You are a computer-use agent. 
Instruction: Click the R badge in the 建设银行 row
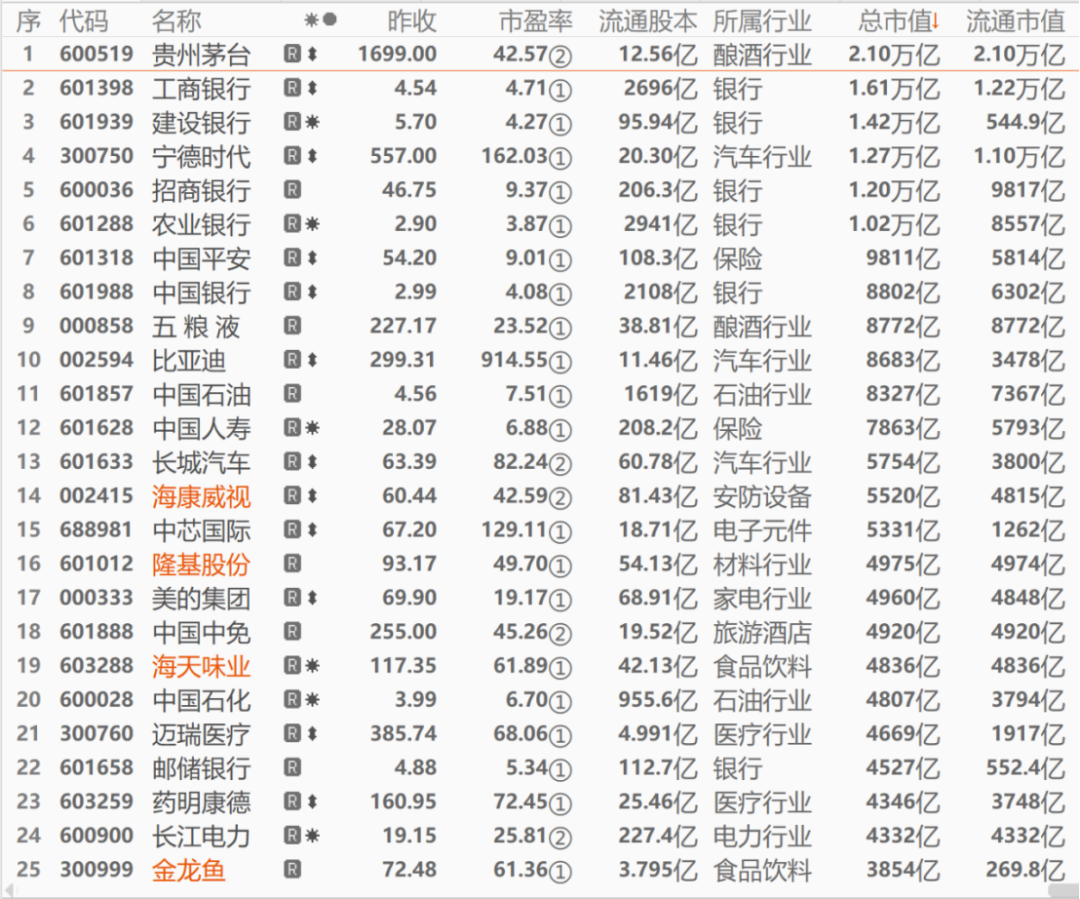click(293, 122)
